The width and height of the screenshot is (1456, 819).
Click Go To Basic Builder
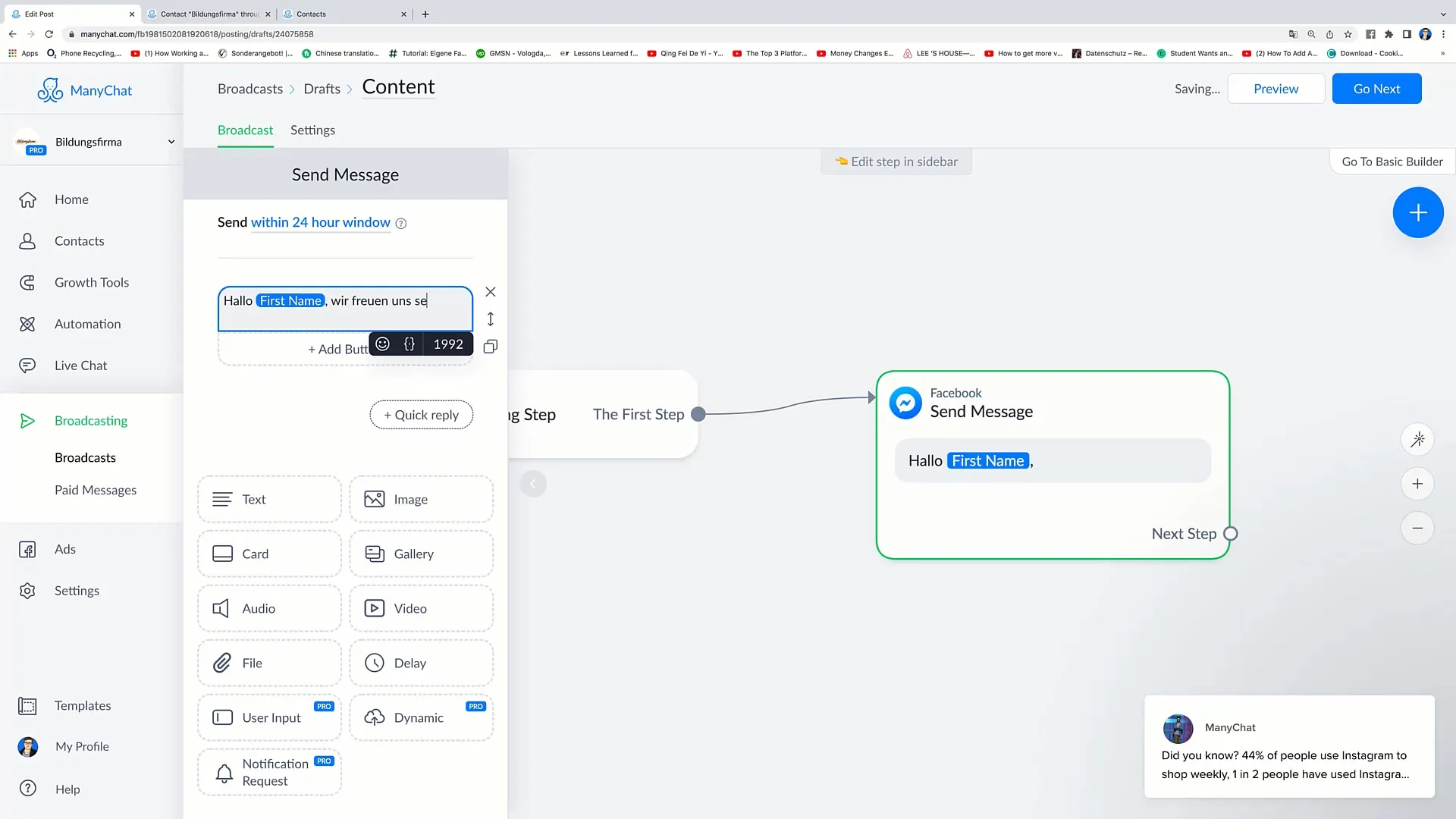(x=1392, y=162)
